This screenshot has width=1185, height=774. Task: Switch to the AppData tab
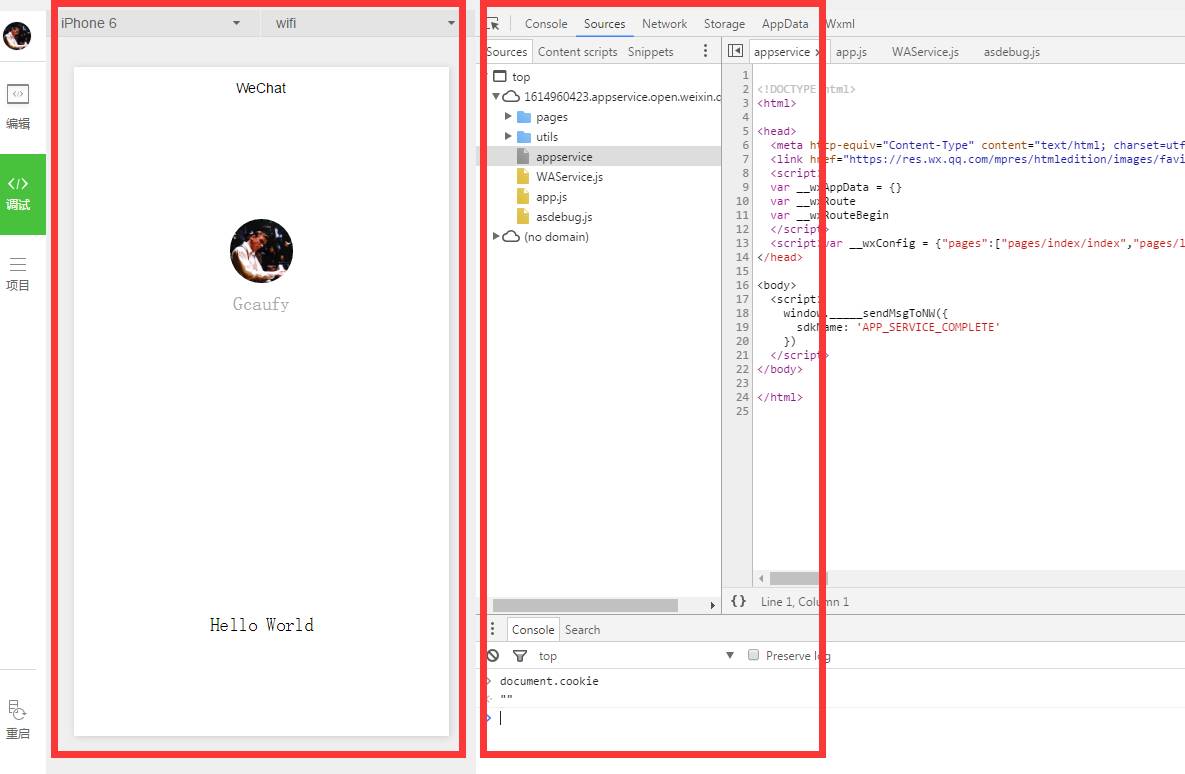coord(784,24)
